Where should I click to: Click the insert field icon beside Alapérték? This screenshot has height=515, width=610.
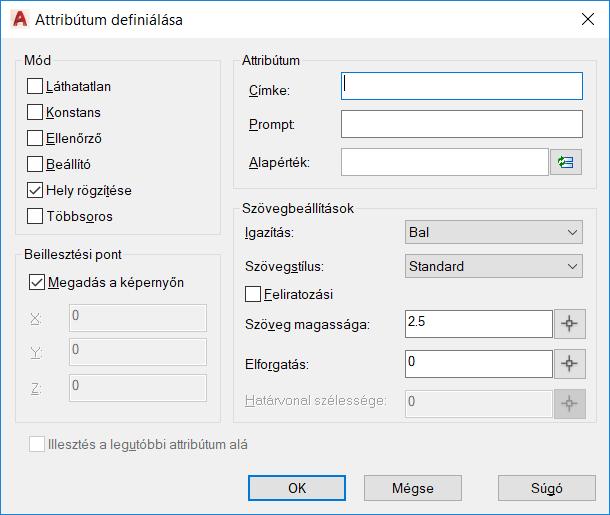(566, 162)
